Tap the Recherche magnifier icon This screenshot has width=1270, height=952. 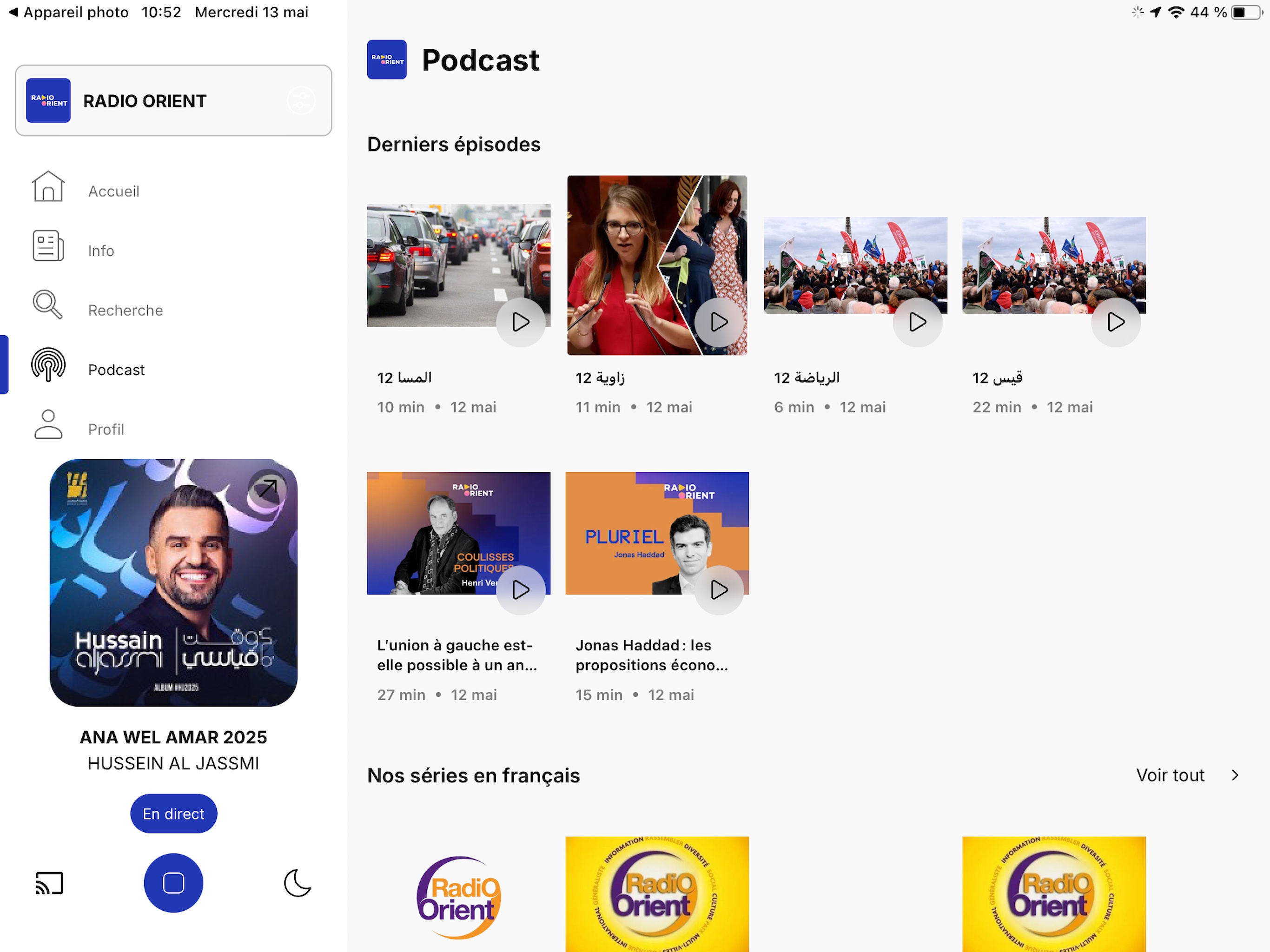coord(48,305)
